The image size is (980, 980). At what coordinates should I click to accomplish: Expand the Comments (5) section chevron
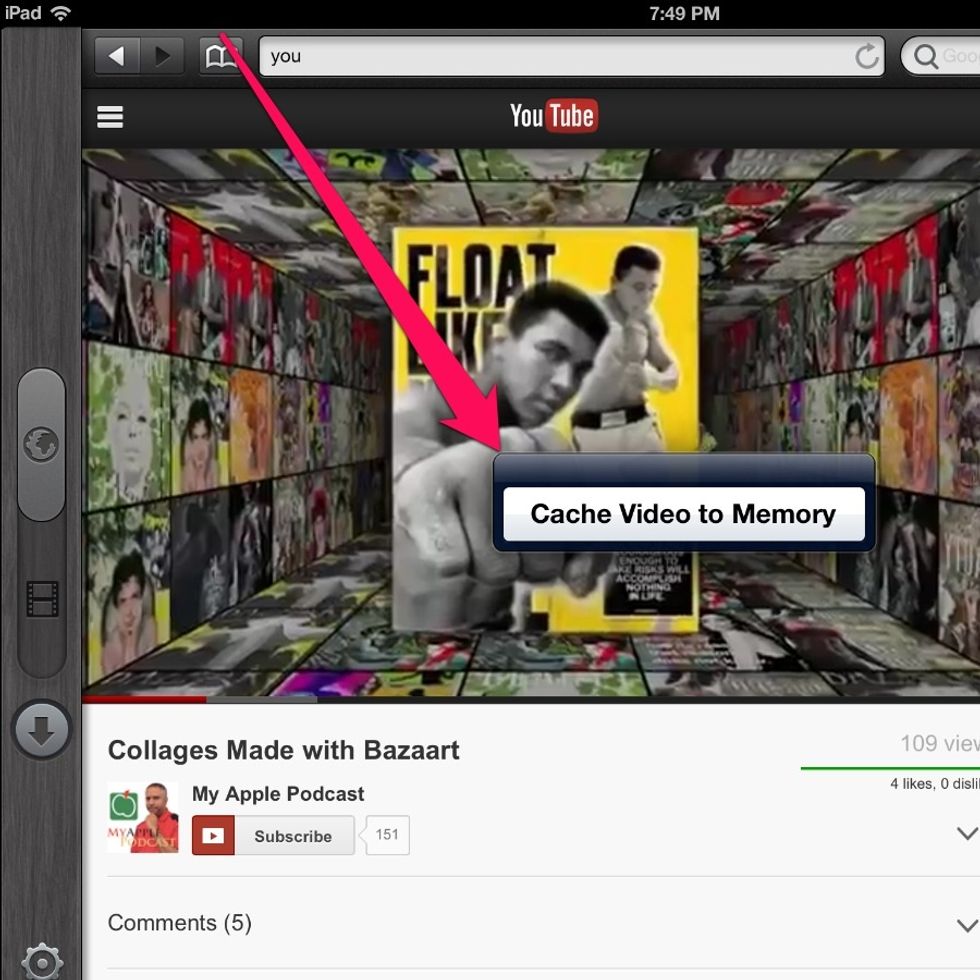967,925
